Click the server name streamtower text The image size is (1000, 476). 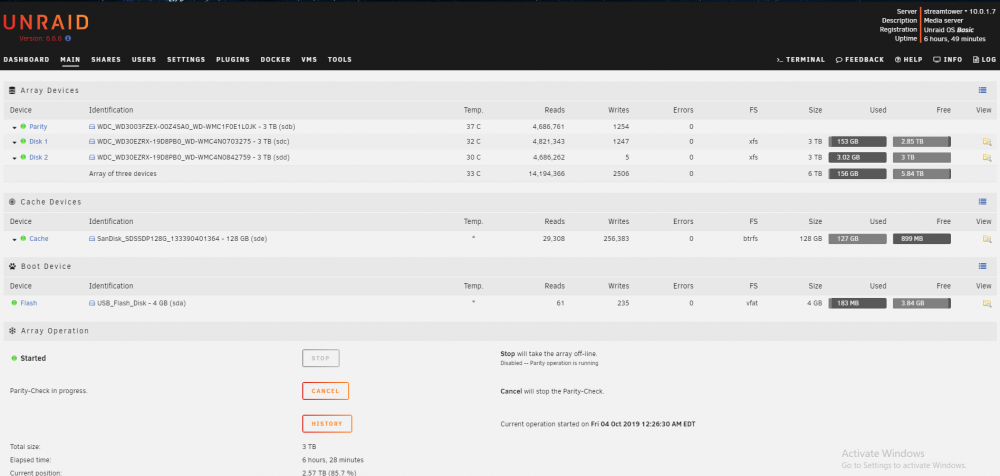[x=942, y=11]
